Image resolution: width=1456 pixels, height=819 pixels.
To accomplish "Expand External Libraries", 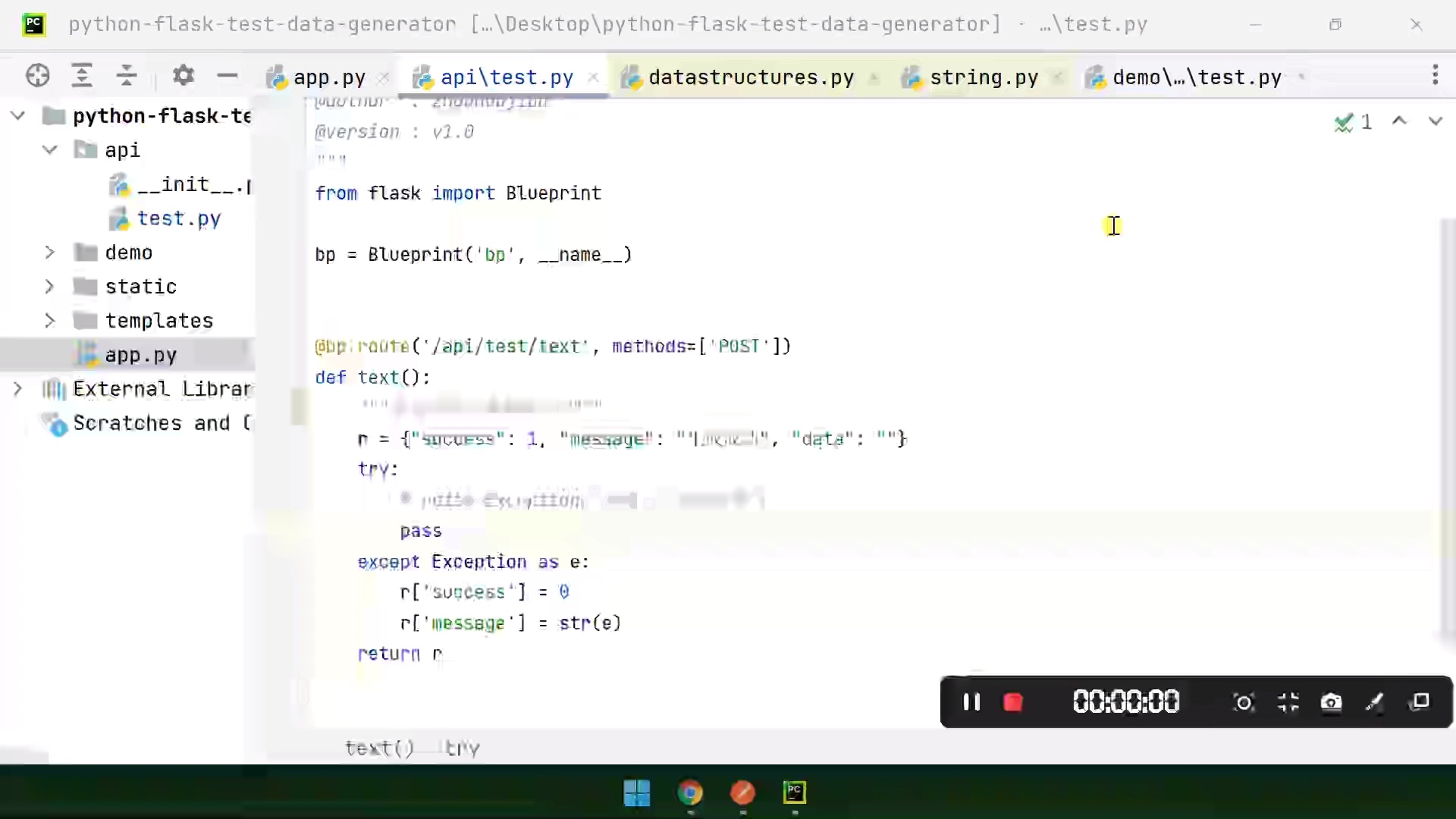I will coord(17,388).
